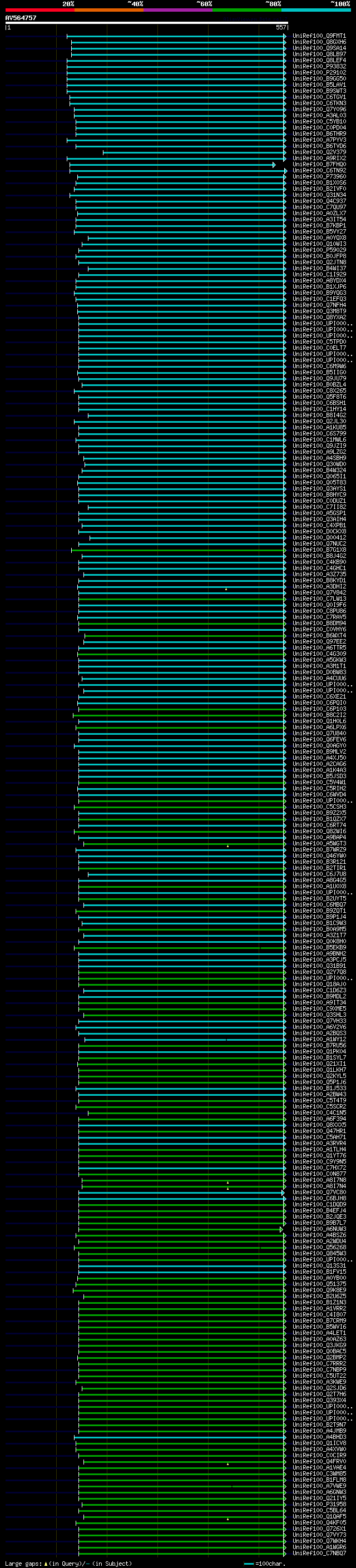
Task: Open hit UniRef100_B9MLV2
Action: 319,752
